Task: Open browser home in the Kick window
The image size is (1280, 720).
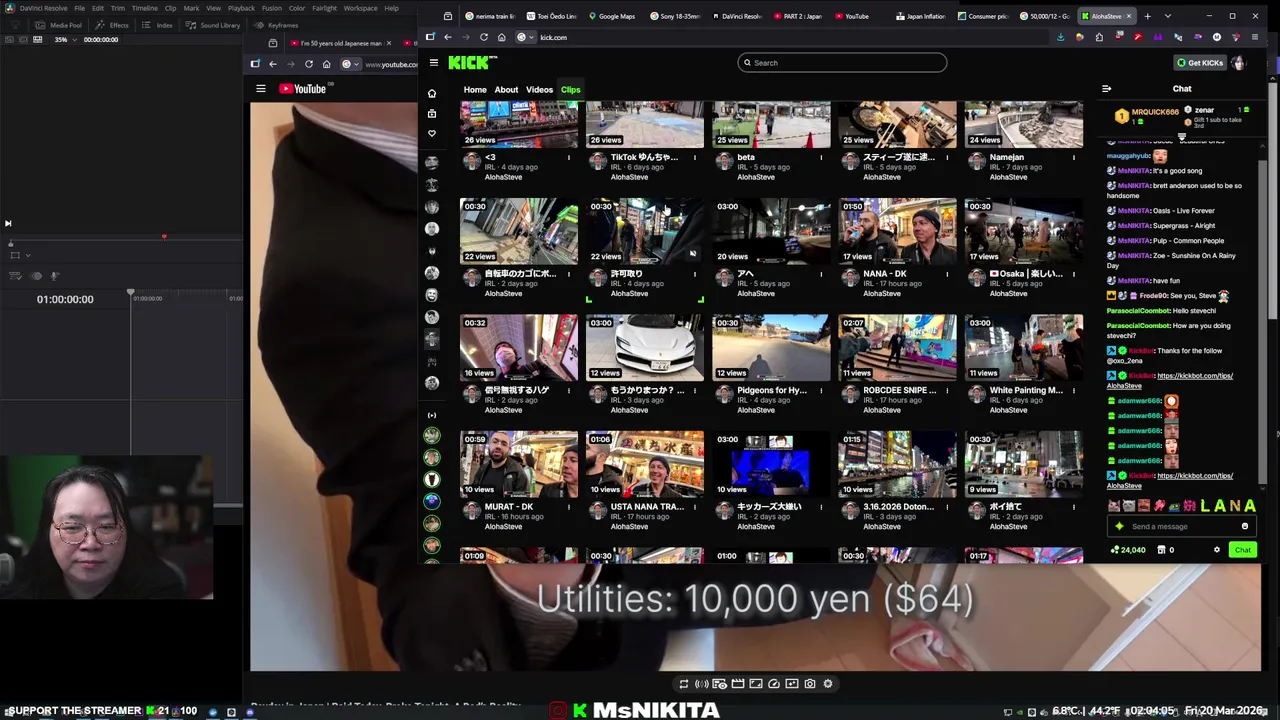Action: (x=502, y=37)
